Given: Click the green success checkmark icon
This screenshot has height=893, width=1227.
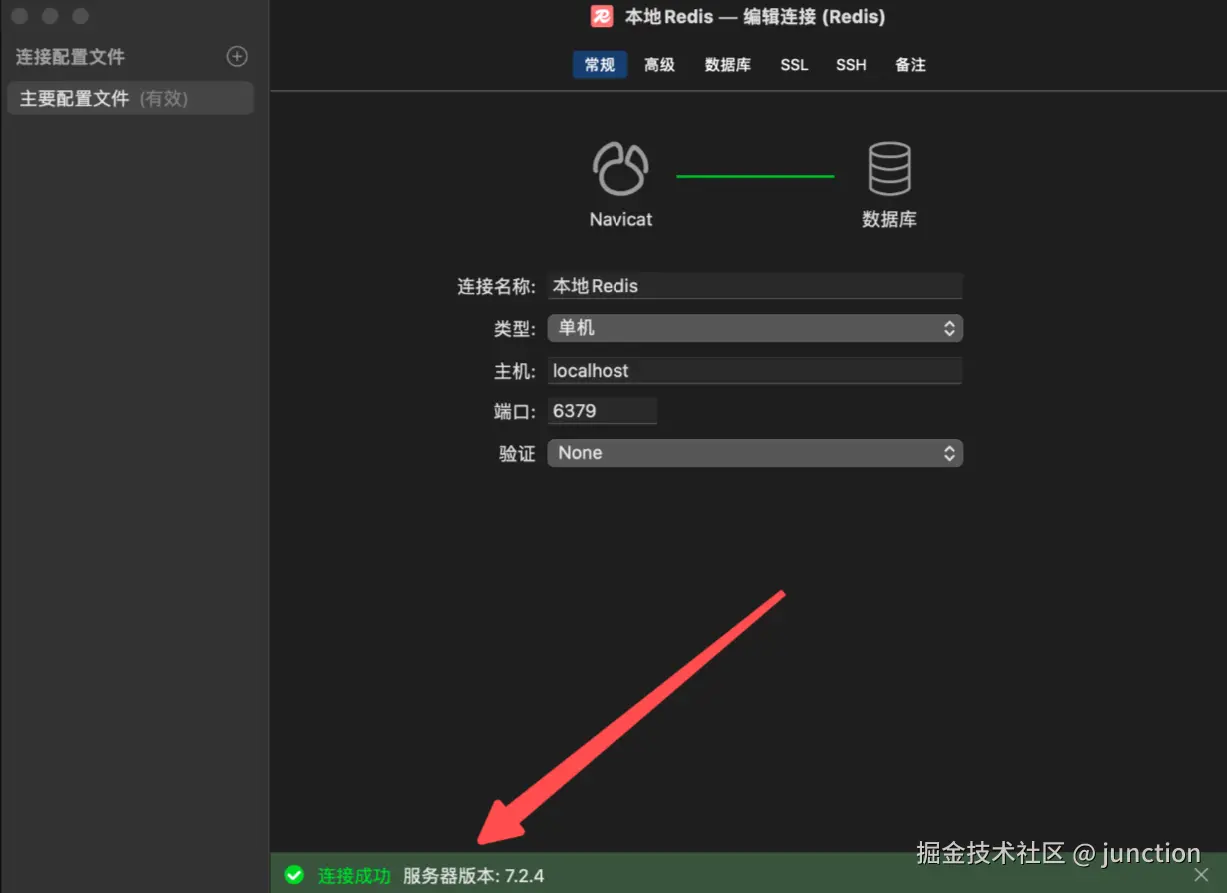Looking at the screenshot, I should [x=294, y=875].
